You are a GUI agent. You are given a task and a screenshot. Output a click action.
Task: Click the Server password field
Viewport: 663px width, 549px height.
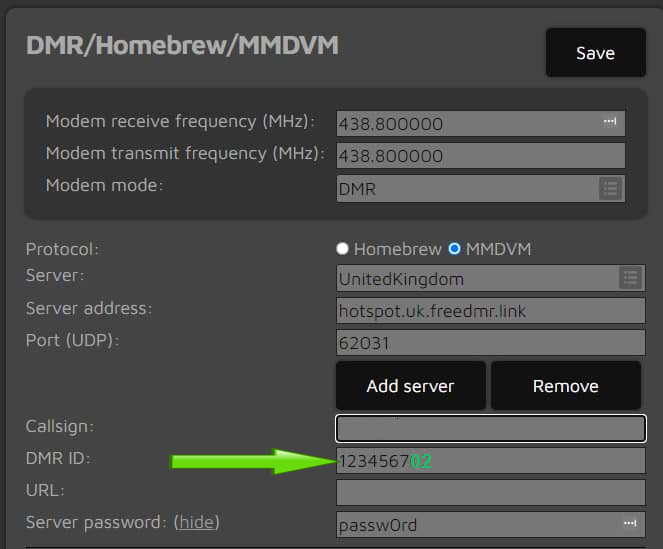(490, 524)
